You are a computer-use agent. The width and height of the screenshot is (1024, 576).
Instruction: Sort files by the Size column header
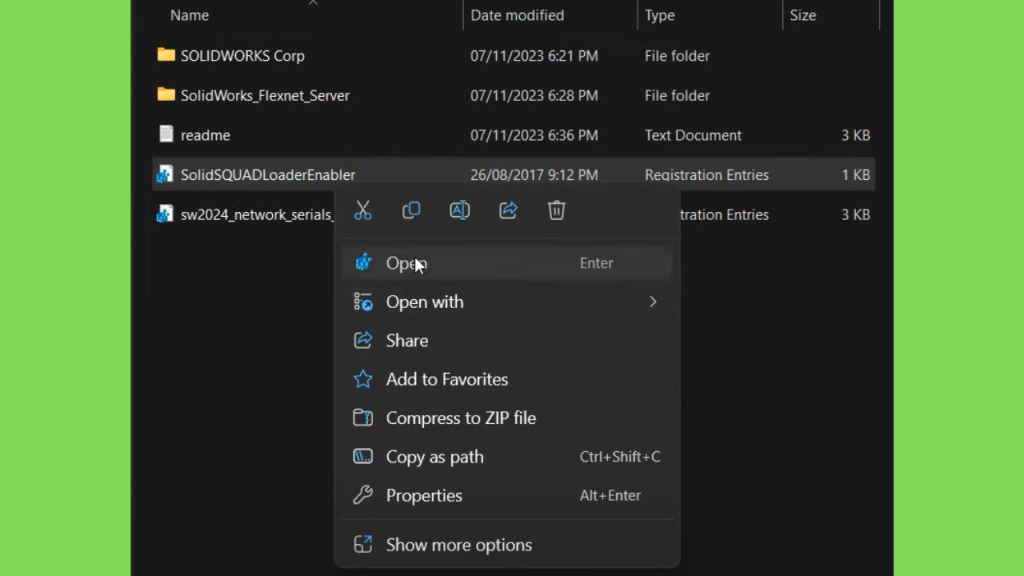[x=803, y=15]
